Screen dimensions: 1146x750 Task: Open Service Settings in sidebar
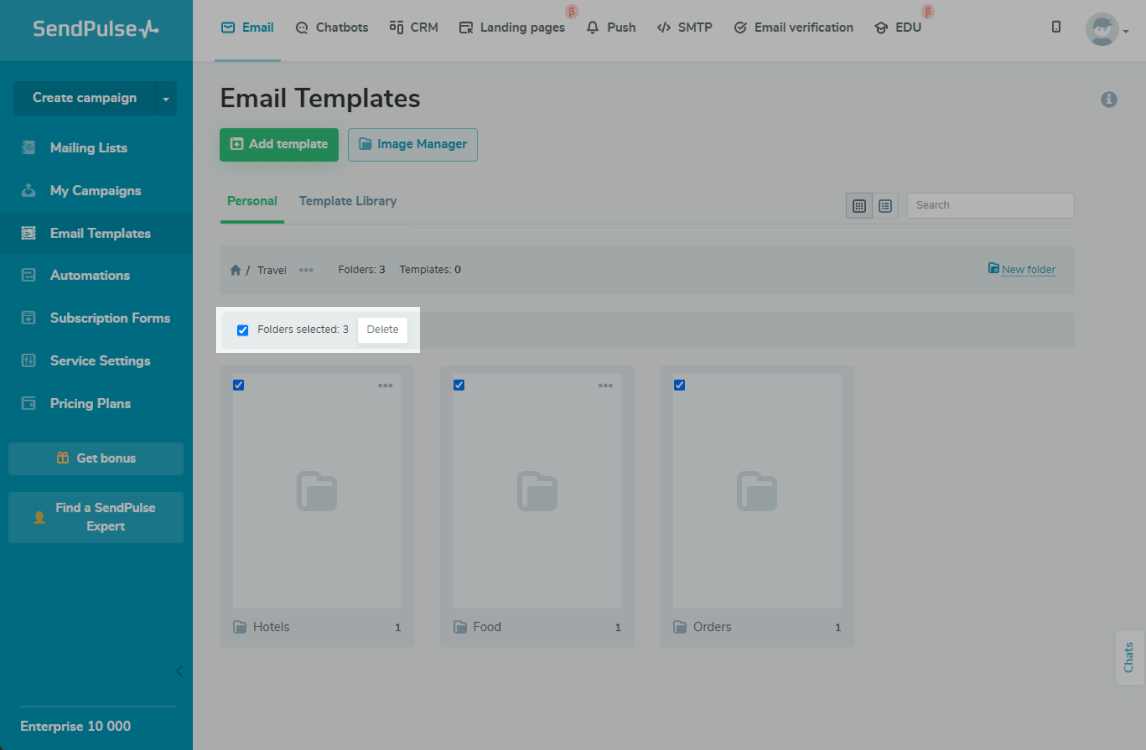(100, 361)
